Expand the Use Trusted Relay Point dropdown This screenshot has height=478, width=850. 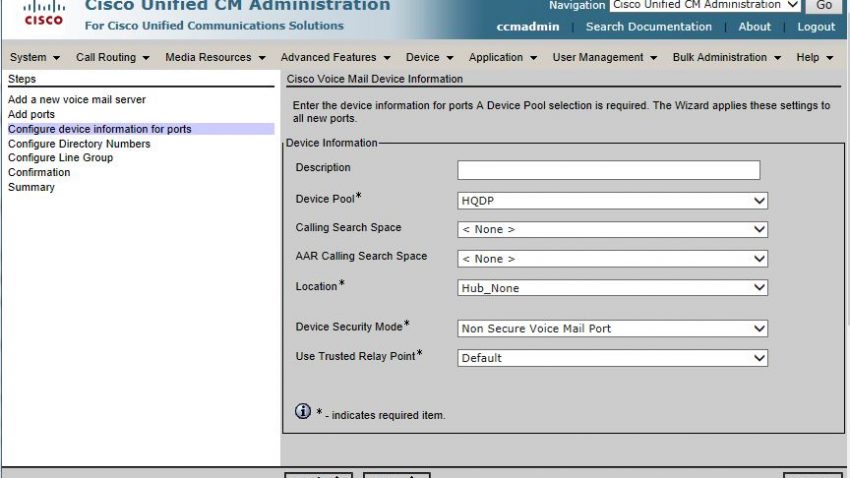[x=612, y=358]
